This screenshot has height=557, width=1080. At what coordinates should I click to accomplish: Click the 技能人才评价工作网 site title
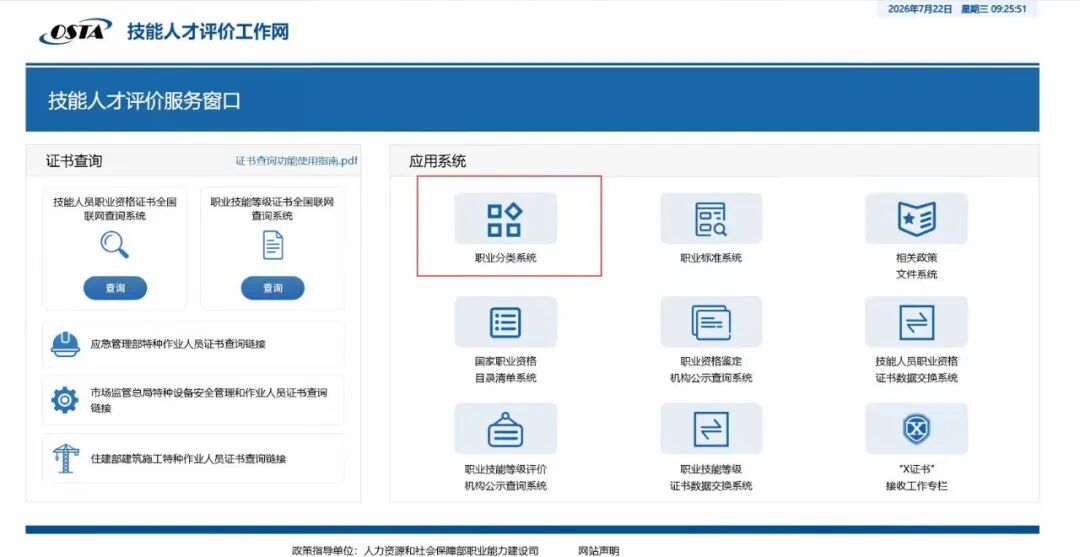tap(207, 32)
